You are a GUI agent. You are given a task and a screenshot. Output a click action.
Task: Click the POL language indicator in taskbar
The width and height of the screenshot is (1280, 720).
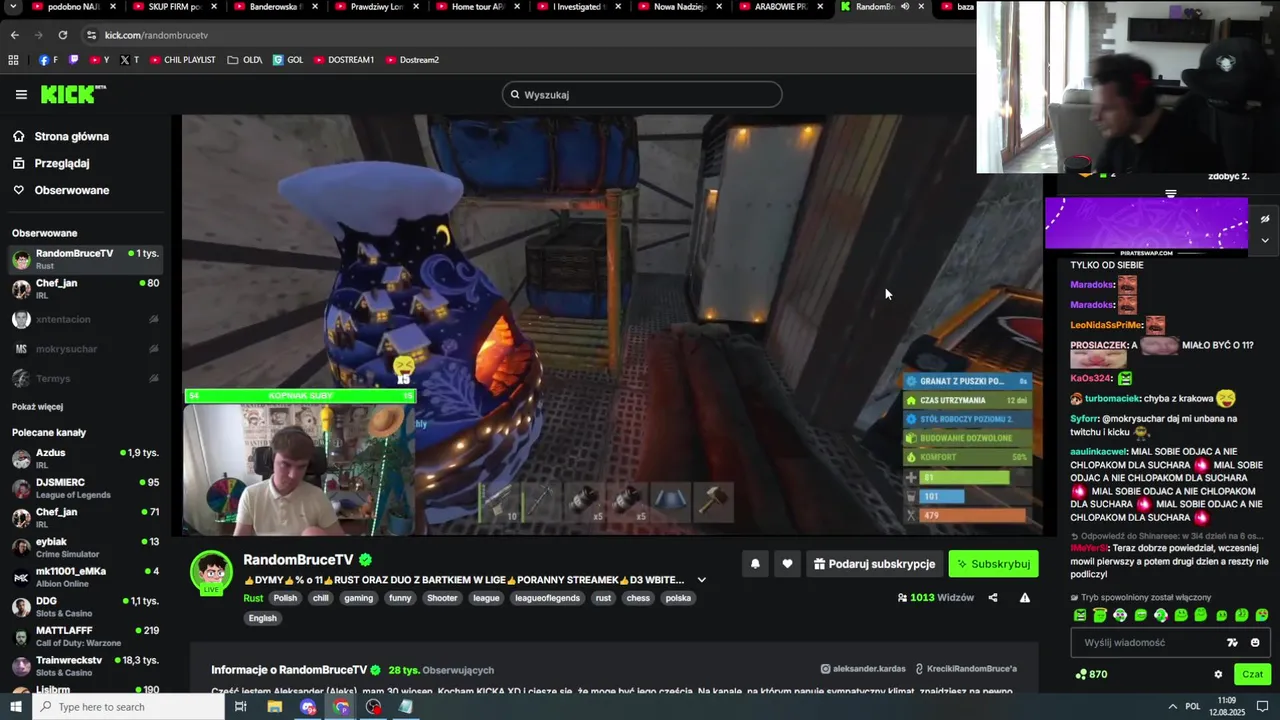[1193, 707]
